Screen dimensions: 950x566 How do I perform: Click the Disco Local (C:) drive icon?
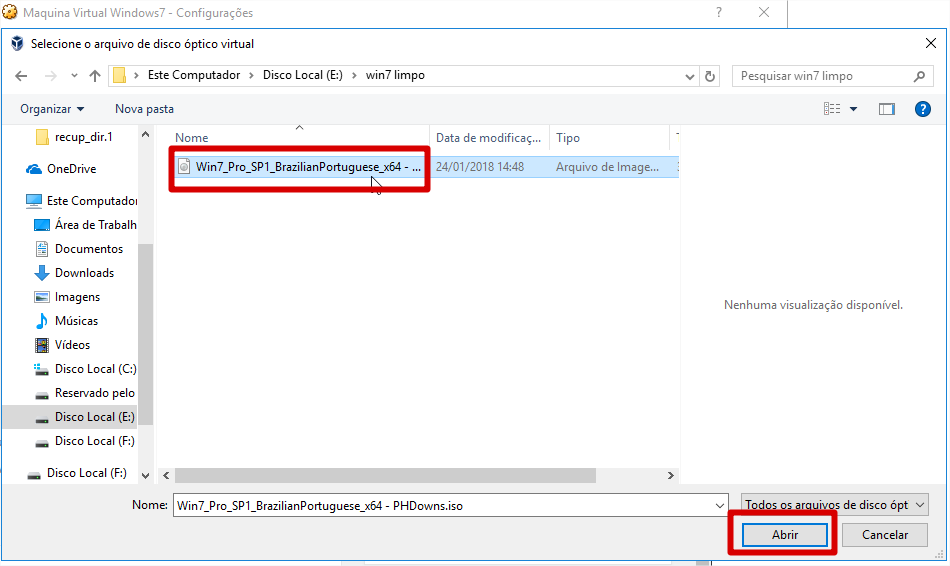click(x=41, y=369)
